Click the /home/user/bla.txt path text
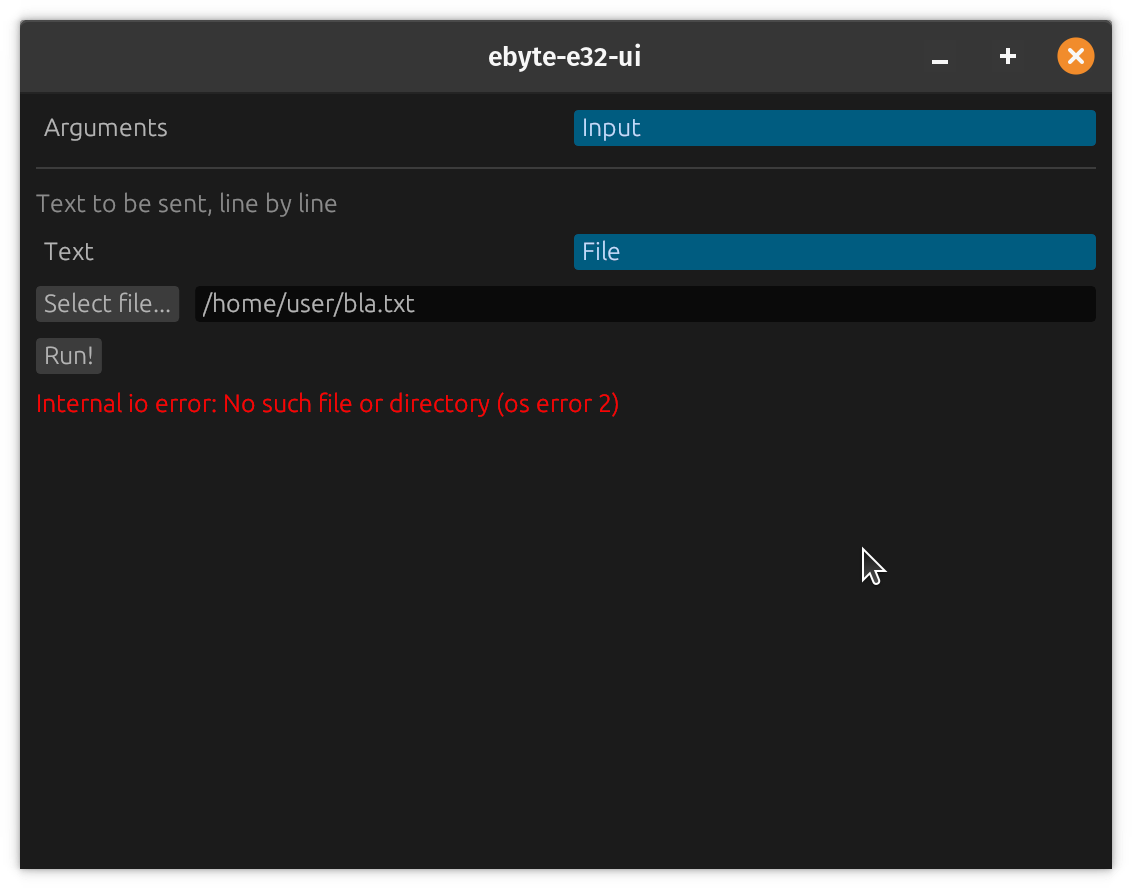 (308, 304)
